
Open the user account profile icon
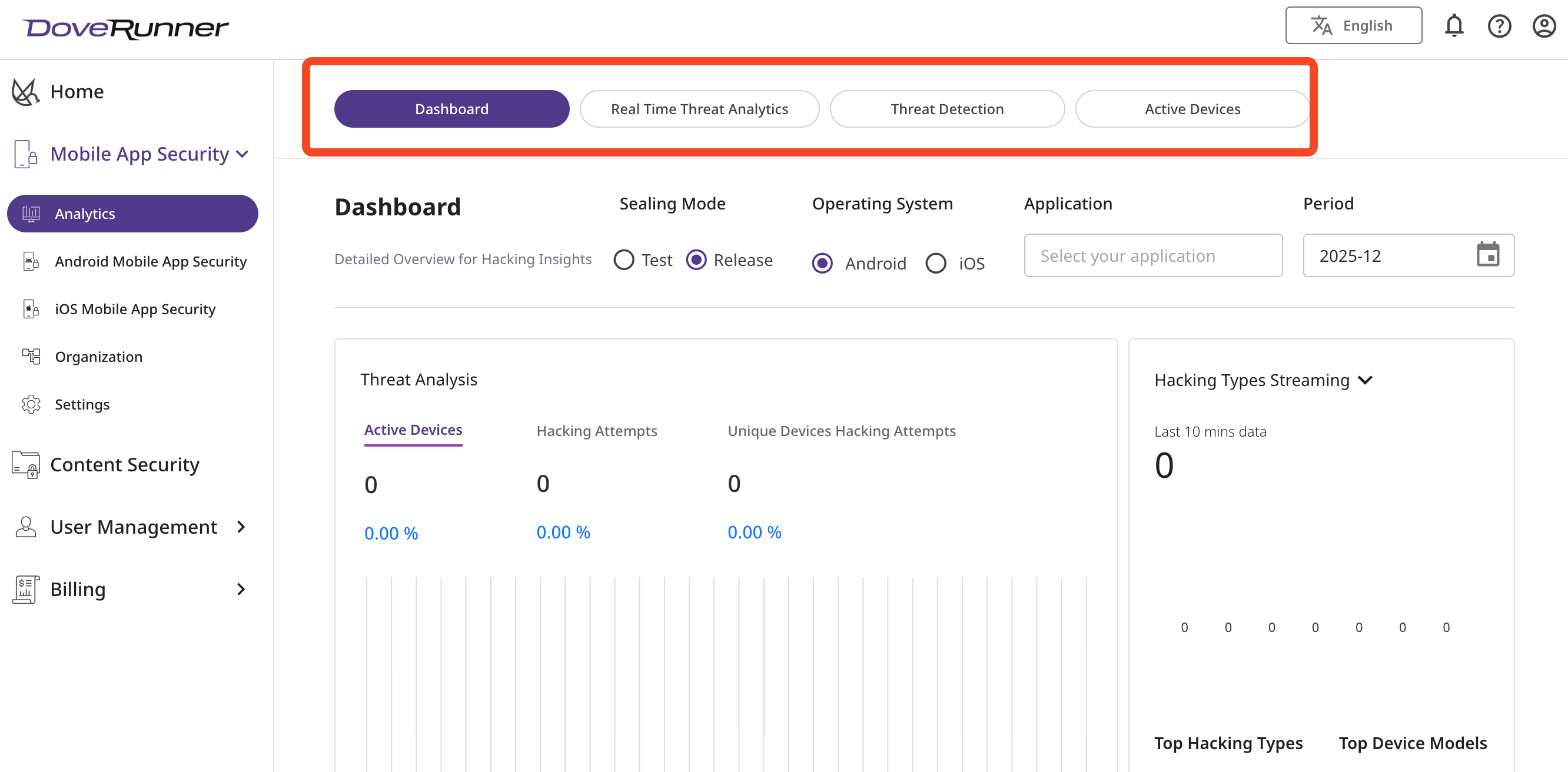(1544, 26)
